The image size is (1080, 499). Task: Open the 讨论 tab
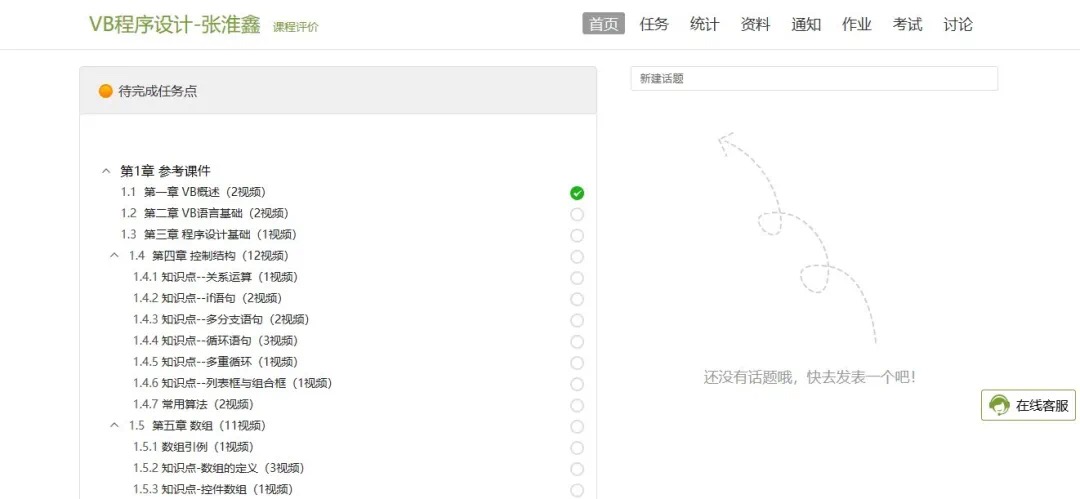(x=958, y=24)
